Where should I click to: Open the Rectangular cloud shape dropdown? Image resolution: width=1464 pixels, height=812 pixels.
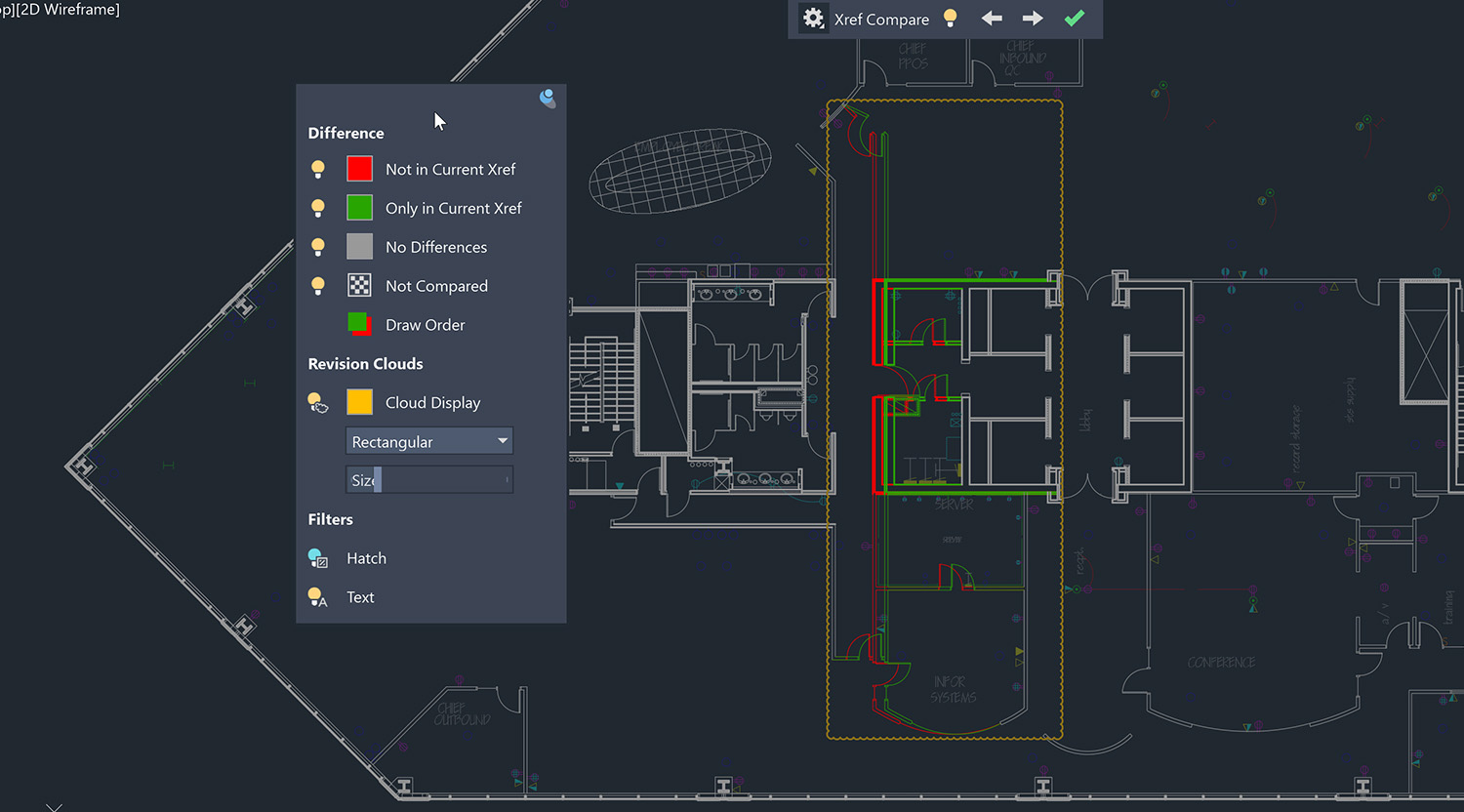coord(429,441)
